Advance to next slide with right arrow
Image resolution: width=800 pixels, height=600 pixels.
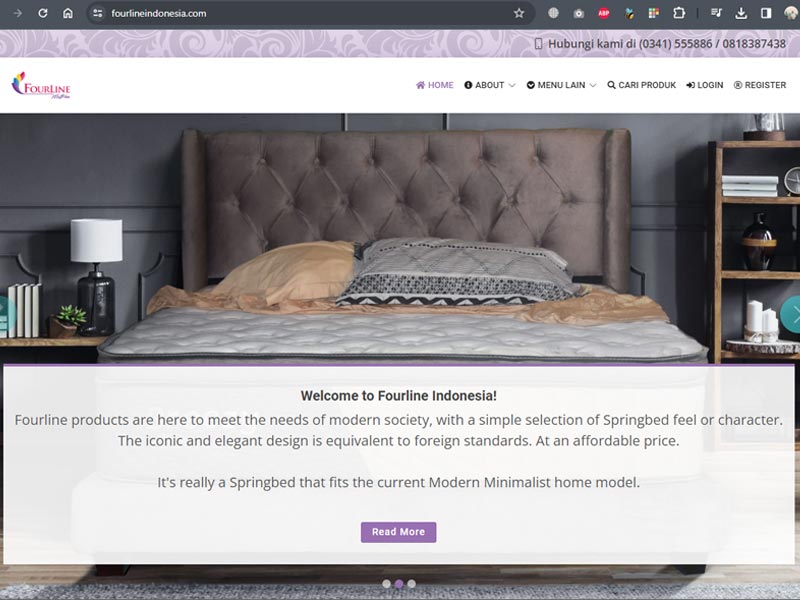[790, 315]
